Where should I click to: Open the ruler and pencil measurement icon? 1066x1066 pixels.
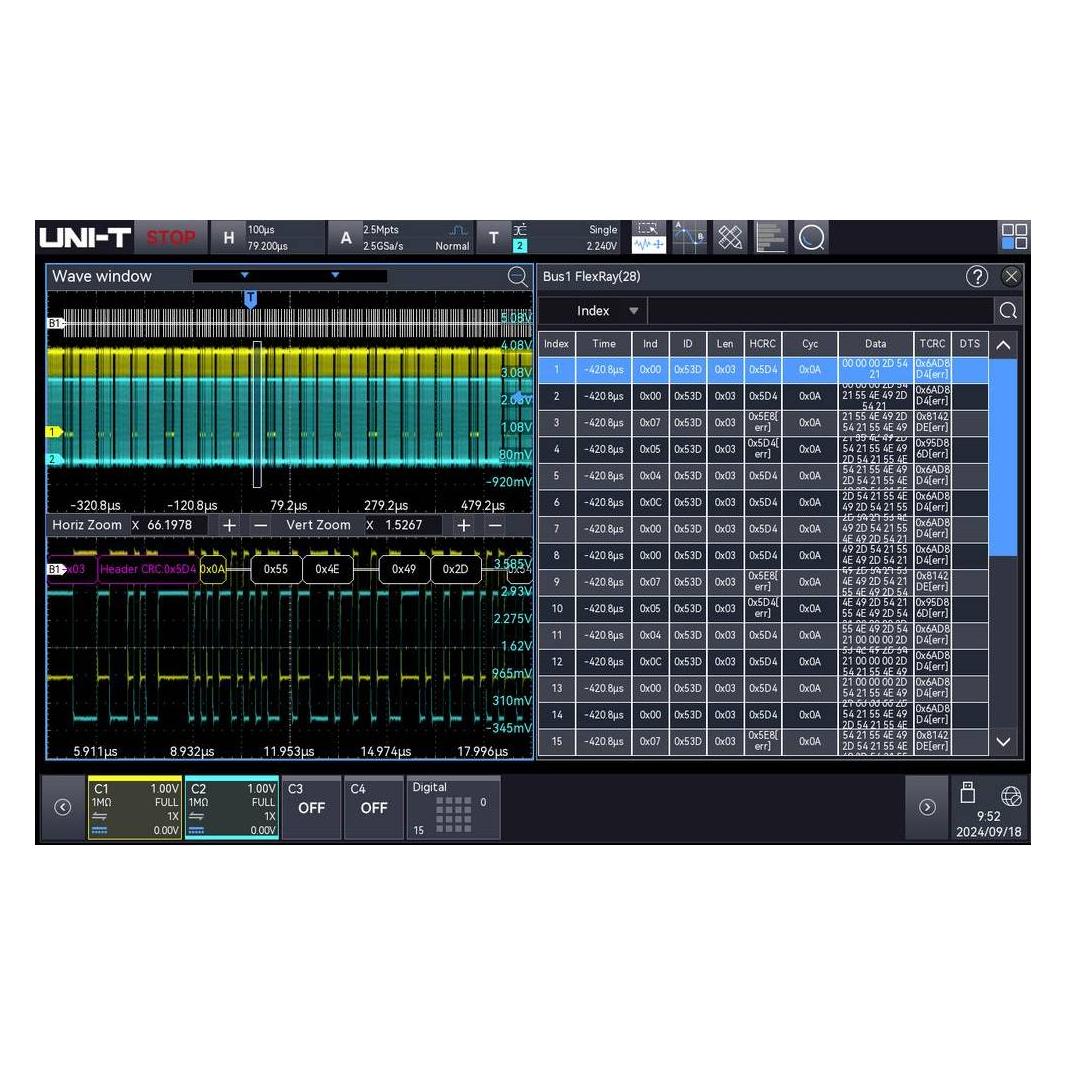point(730,237)
